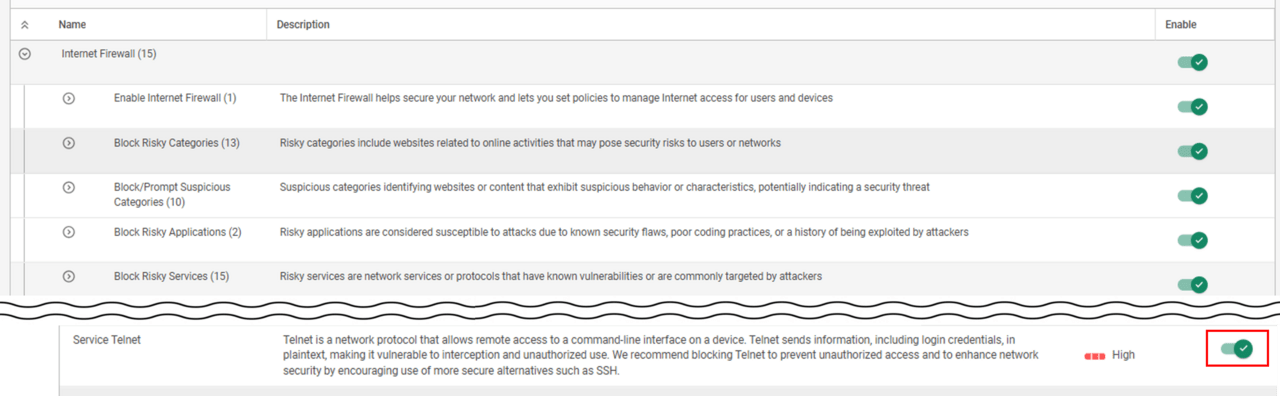This screenshot has width=1280, height=396.
Task: Sort by the Name column header
Action: click(72, 25)
